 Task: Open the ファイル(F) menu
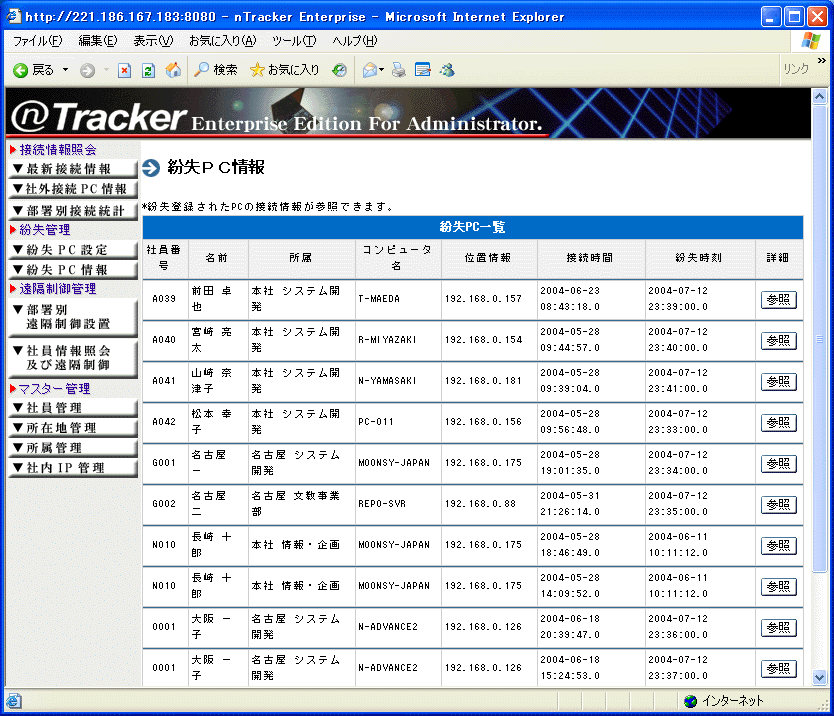coord(37,41)
